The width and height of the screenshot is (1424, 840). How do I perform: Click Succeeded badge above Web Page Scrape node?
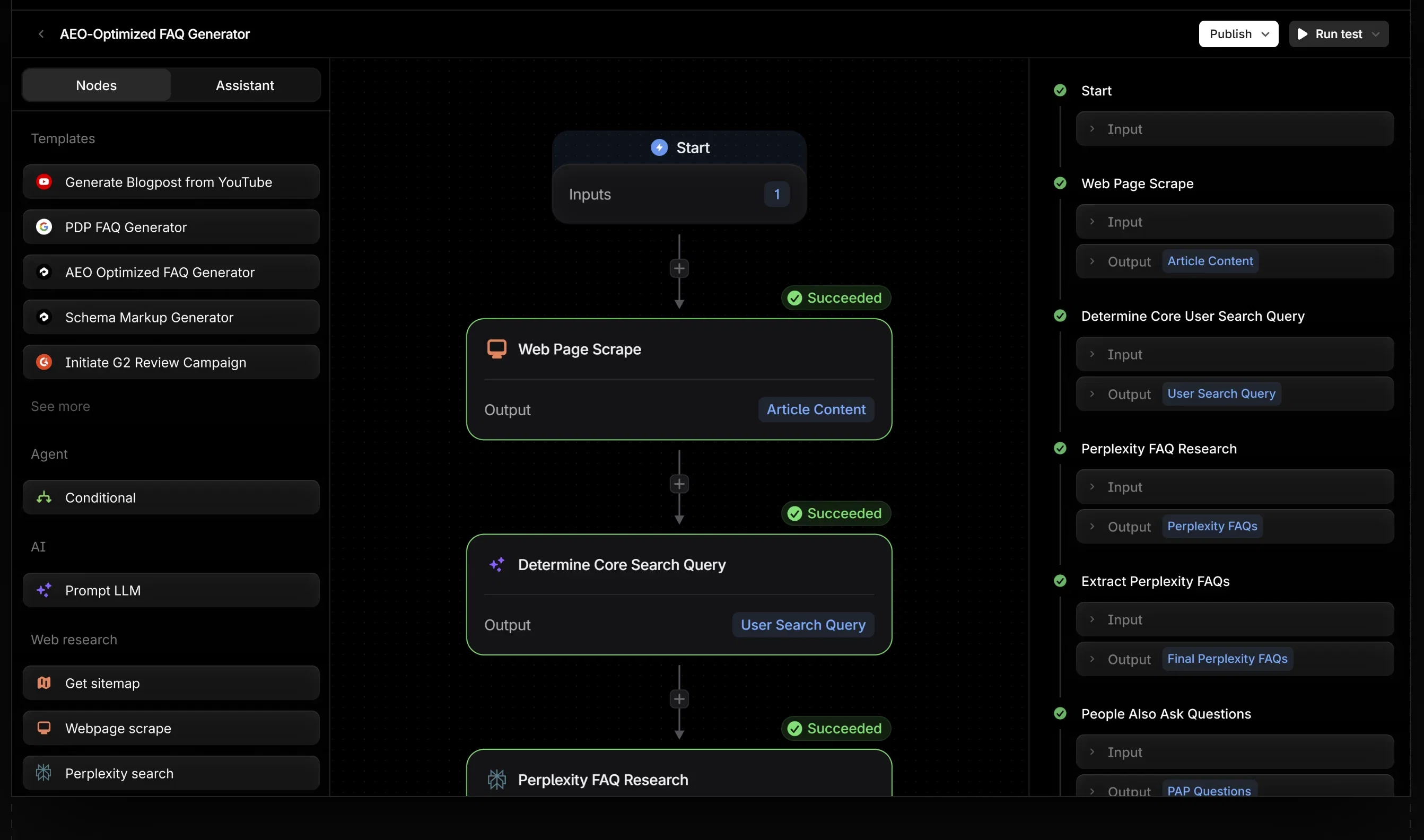click(836, 297)
